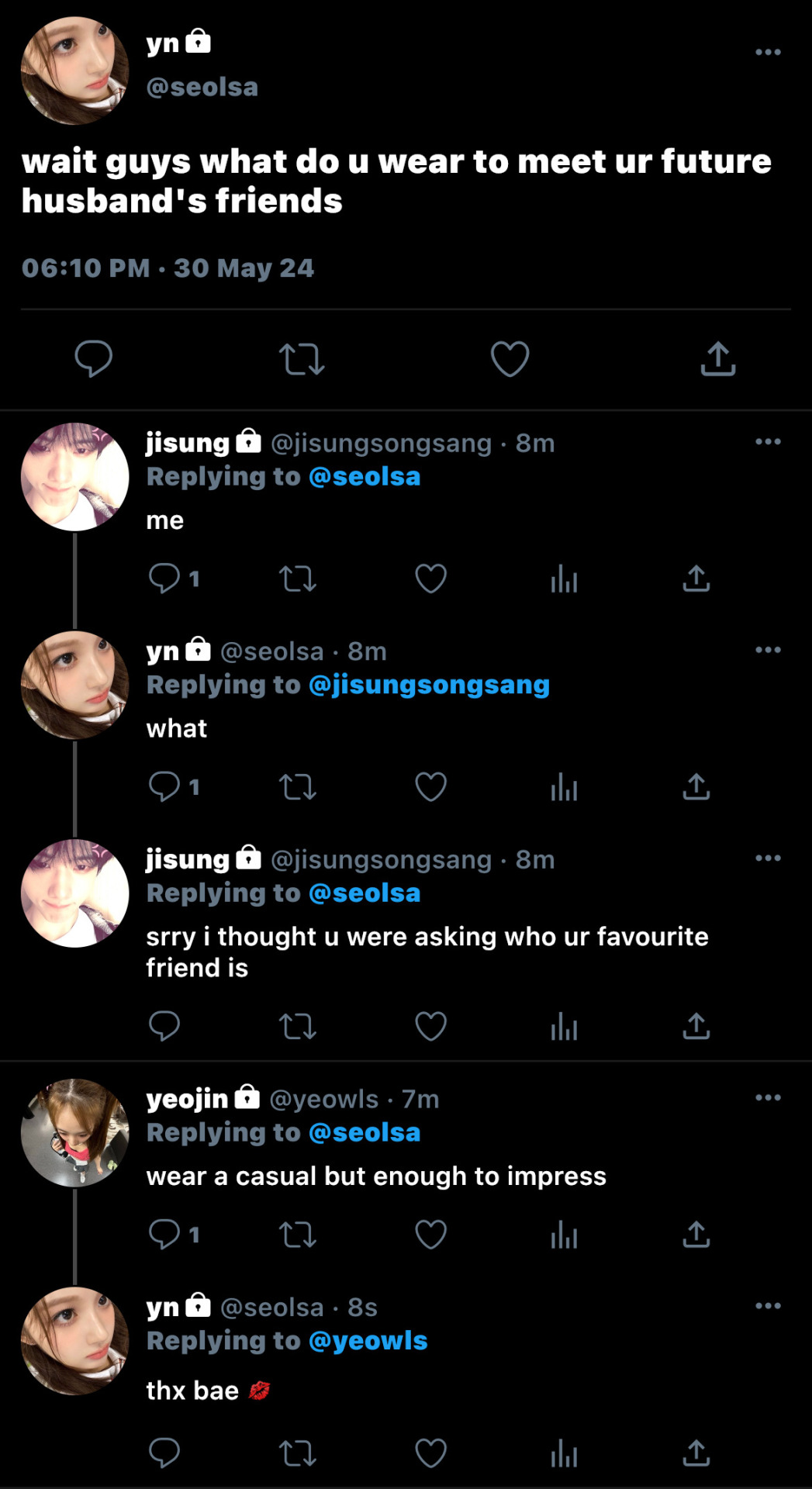Open yn's profile avatar at the top

coord(75,71)
